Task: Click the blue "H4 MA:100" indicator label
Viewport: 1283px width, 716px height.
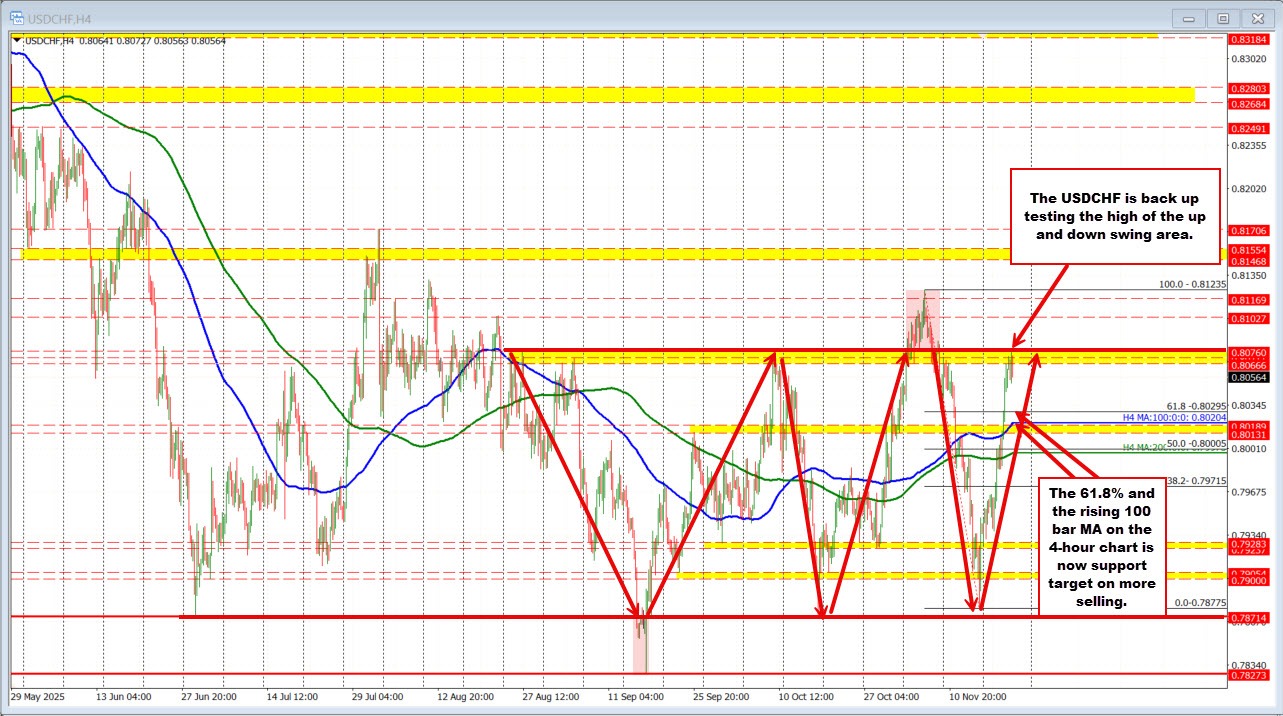Action: [1175, 417]
